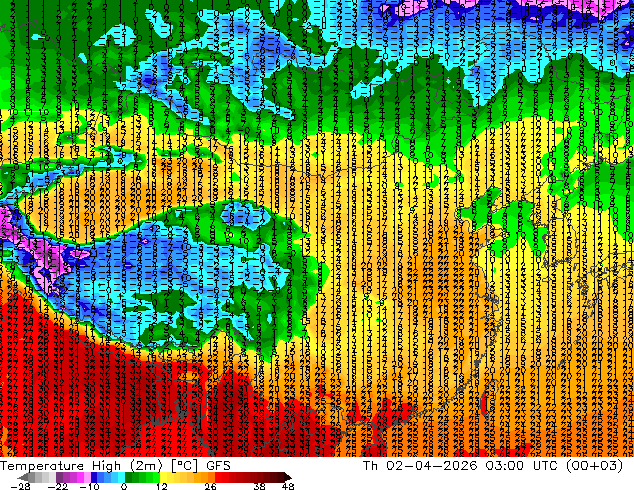Click the 'Temperature High (2m) [°C] GFS' title

(115, 466)
